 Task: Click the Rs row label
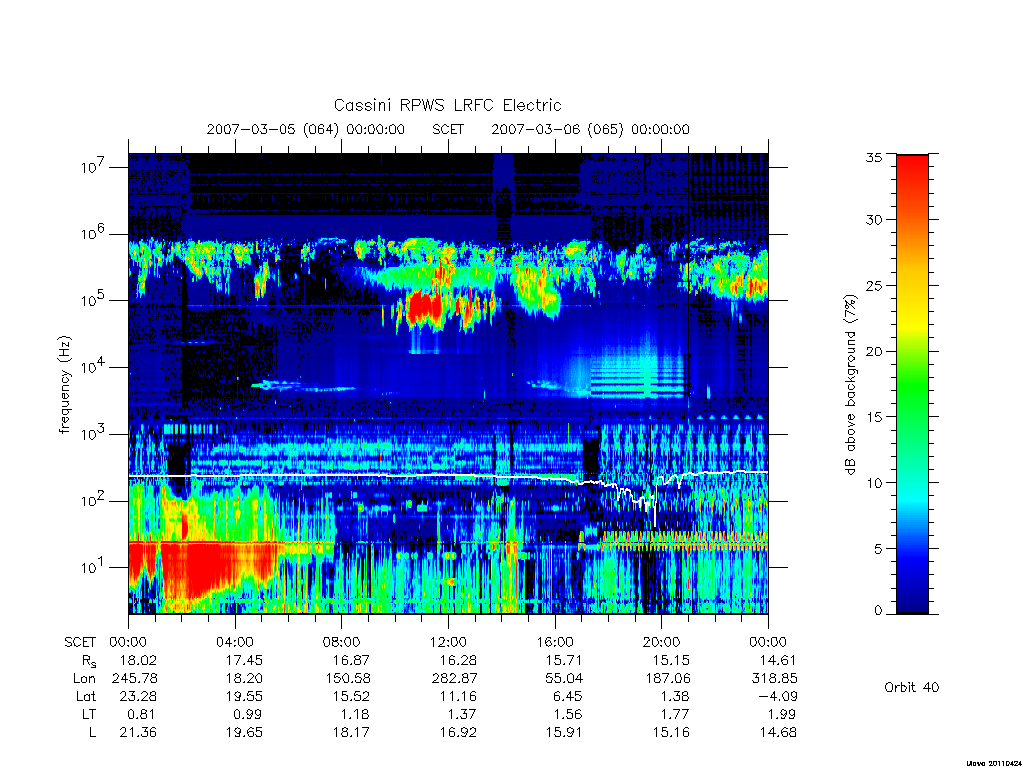pyautogui.click(x=89, y=661)
